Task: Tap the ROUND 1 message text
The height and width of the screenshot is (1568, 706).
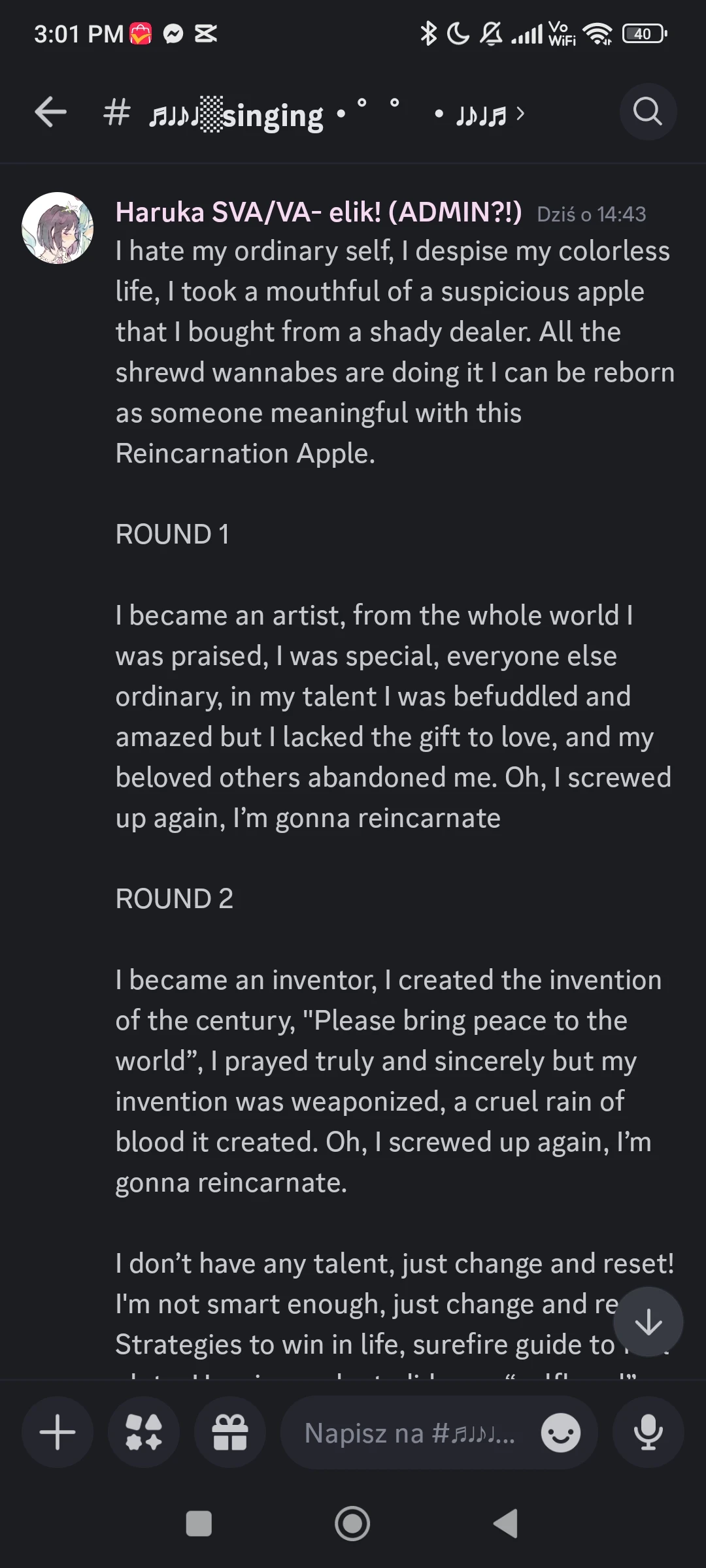Action: click(x=173, y=534)
